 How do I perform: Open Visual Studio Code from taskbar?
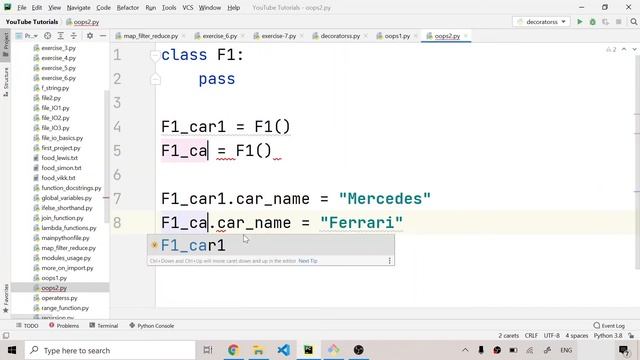(283, 350)
